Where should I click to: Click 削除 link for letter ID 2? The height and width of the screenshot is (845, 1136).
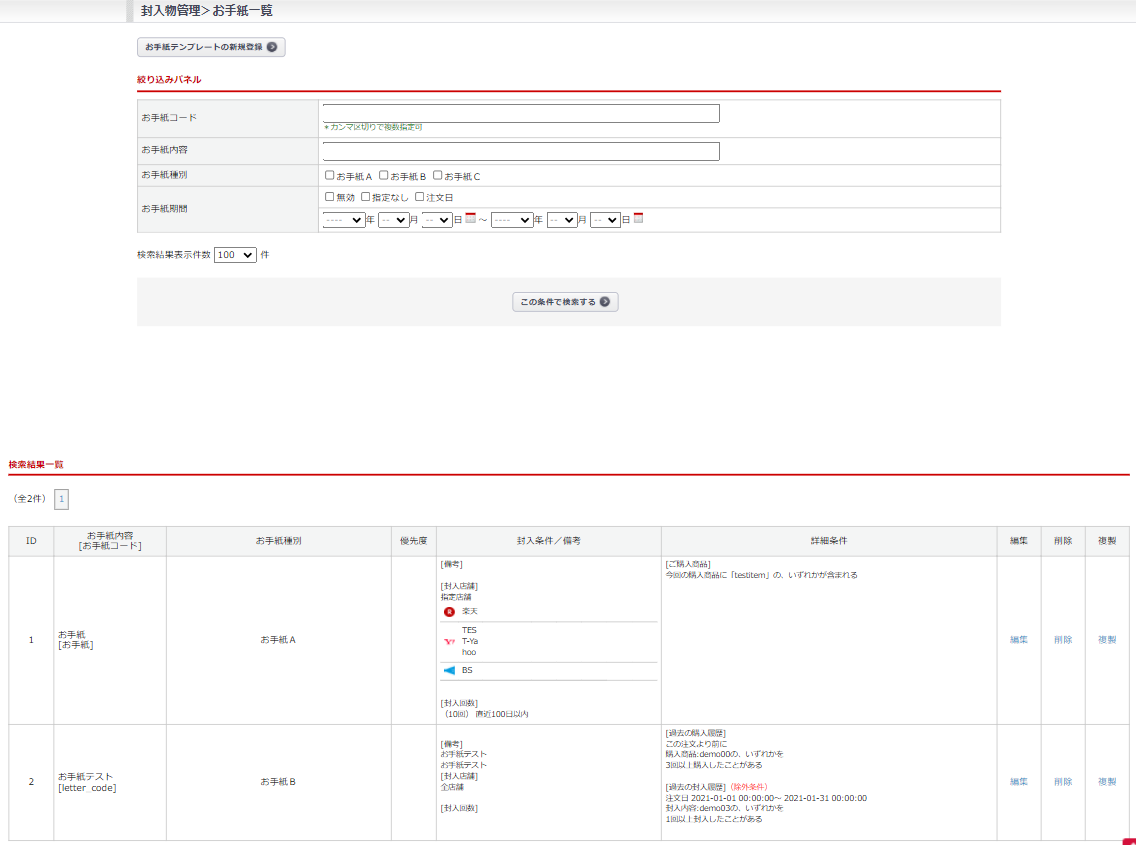[x=1062, y=782]
